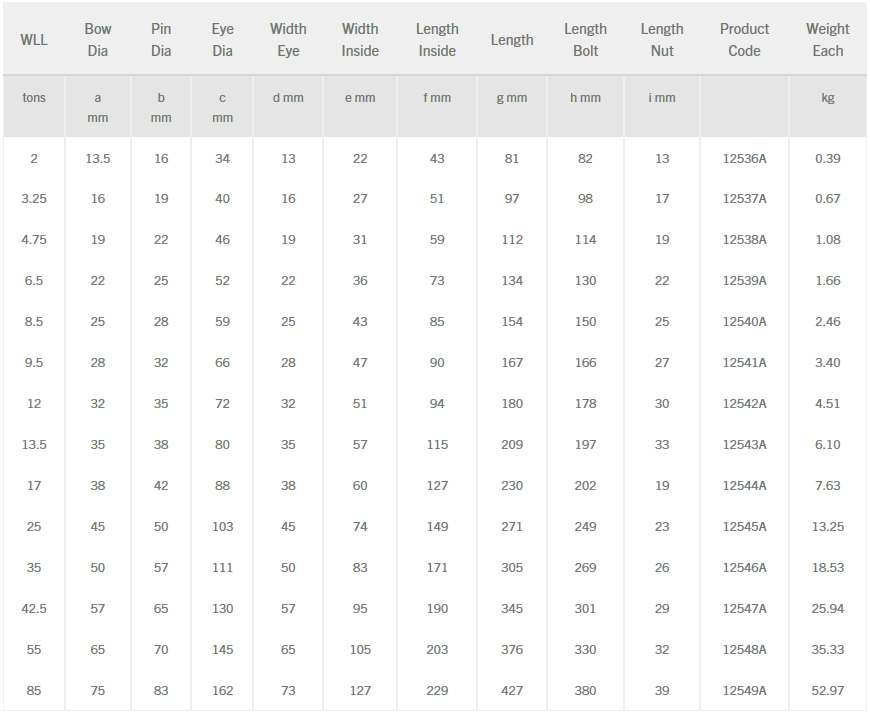Click the WLL column header
This screenshot has width=870, height=713.
click(x=34, y=40)
